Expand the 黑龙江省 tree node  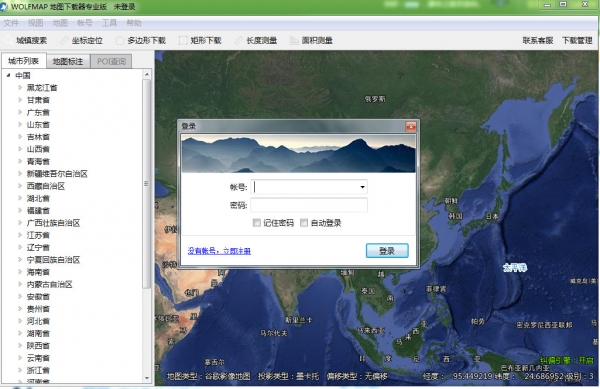[20, 88]
